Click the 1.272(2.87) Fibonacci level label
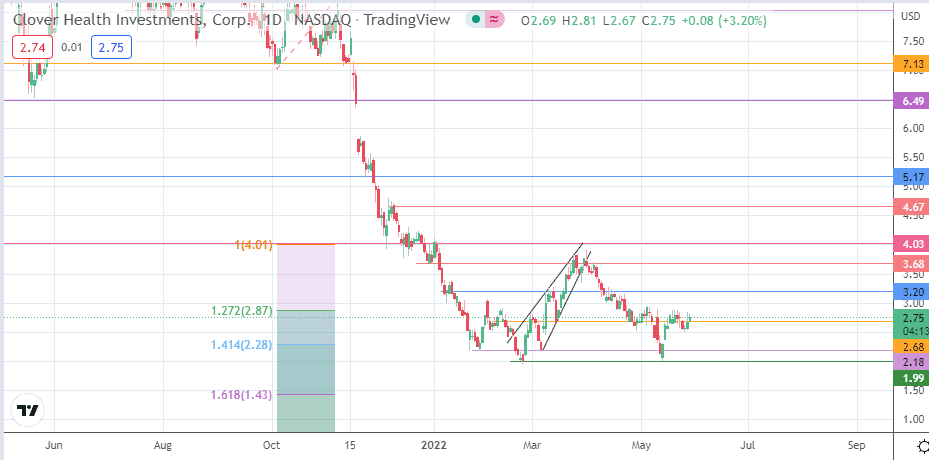 (x=243, y=311)
